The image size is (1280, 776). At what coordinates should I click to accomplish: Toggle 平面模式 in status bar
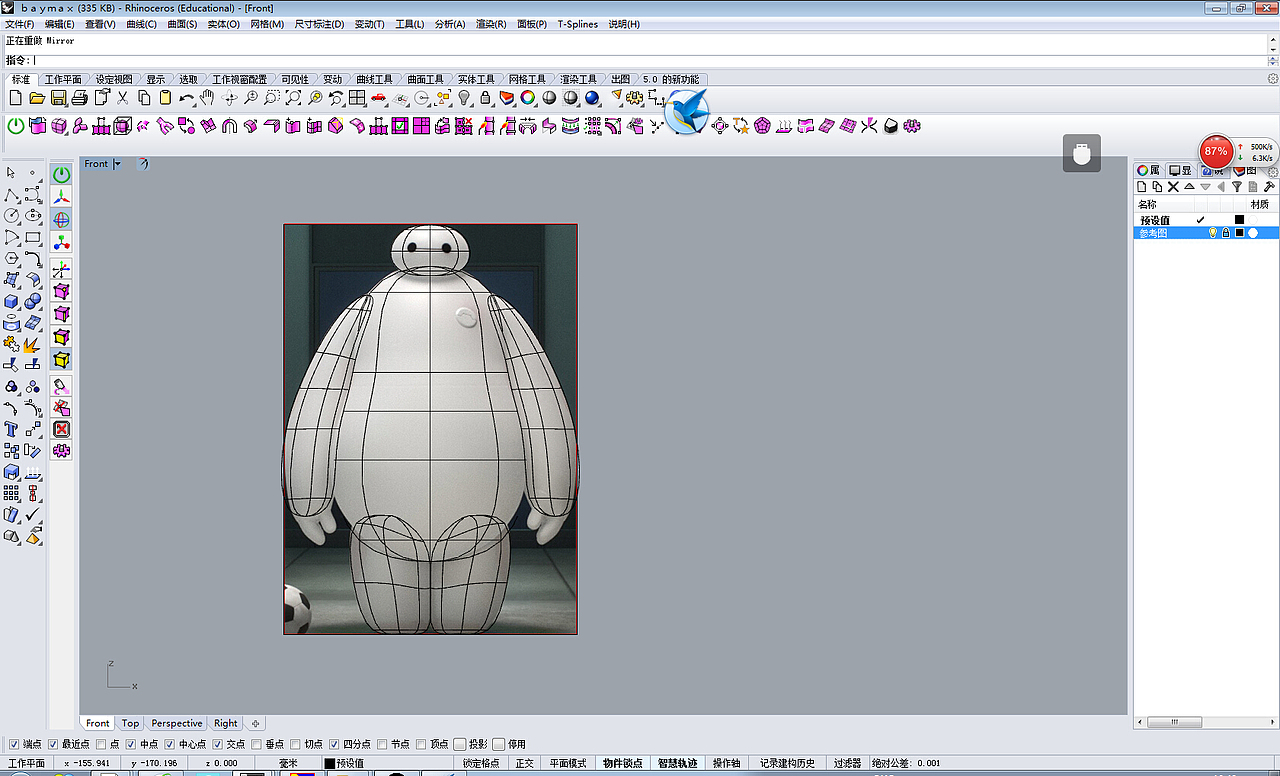[x=569, y=763]
